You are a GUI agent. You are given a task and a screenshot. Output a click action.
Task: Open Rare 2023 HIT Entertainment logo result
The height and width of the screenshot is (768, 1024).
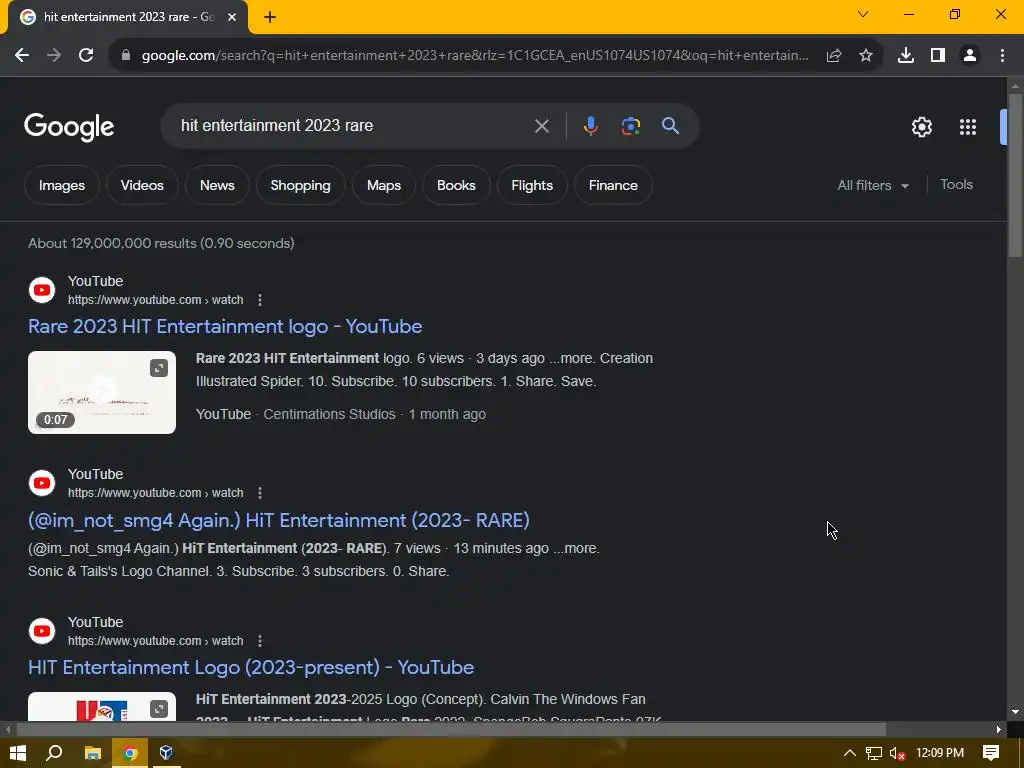225,327
